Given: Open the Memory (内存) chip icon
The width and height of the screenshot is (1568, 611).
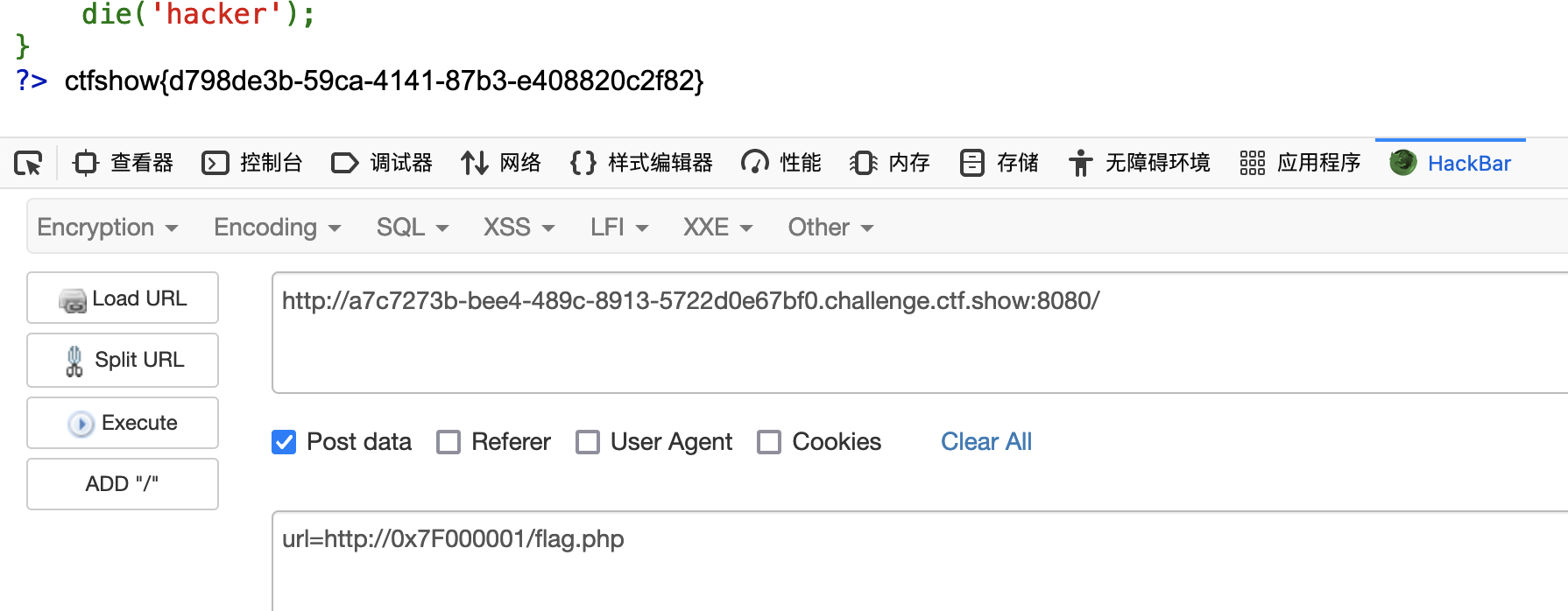Looking at the screenshot, I should click(x=863, y=164).
